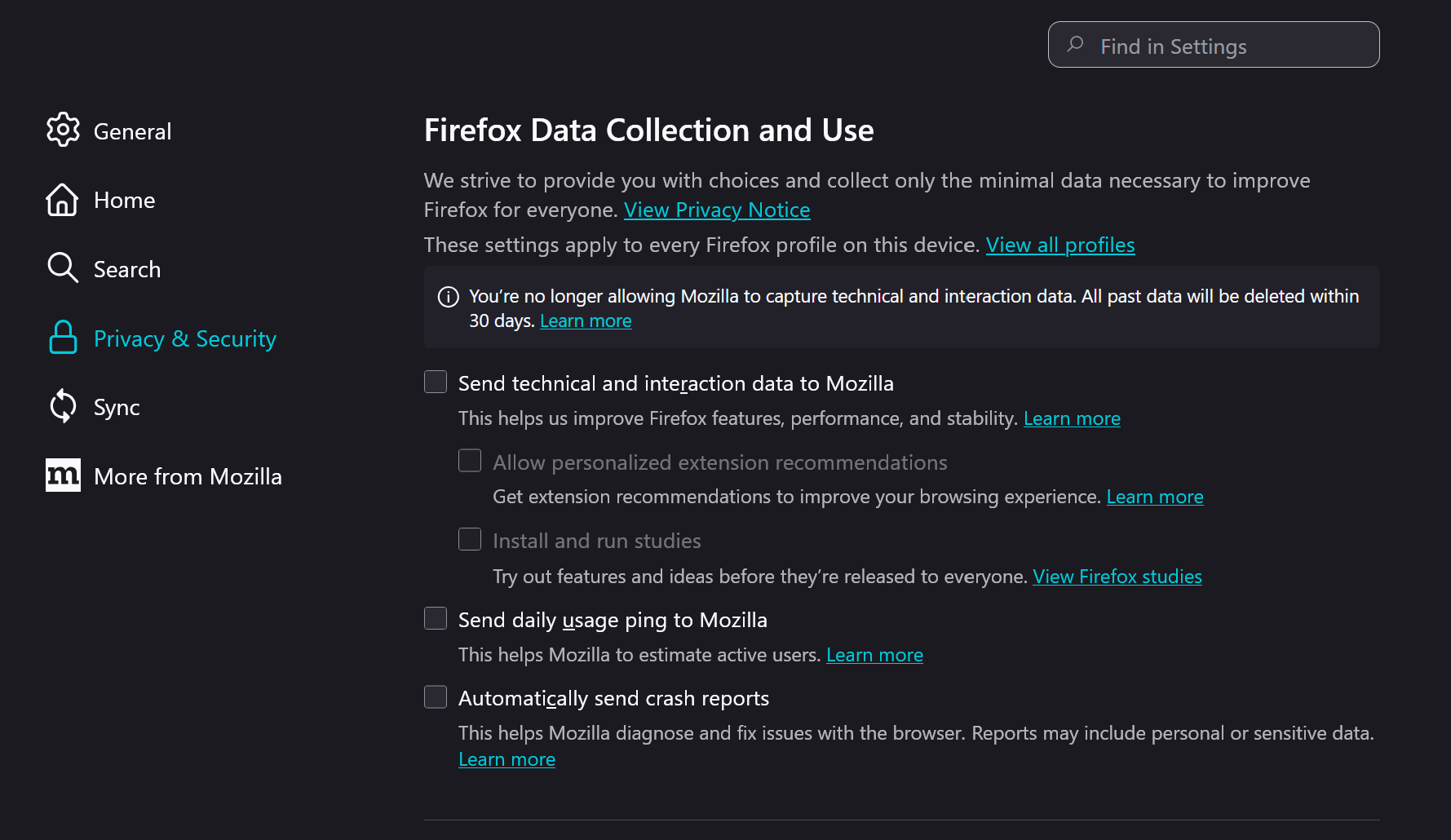The image size is (1451, 840).
Task: Click the General settings gear icon
Action: tap(62, 130)
